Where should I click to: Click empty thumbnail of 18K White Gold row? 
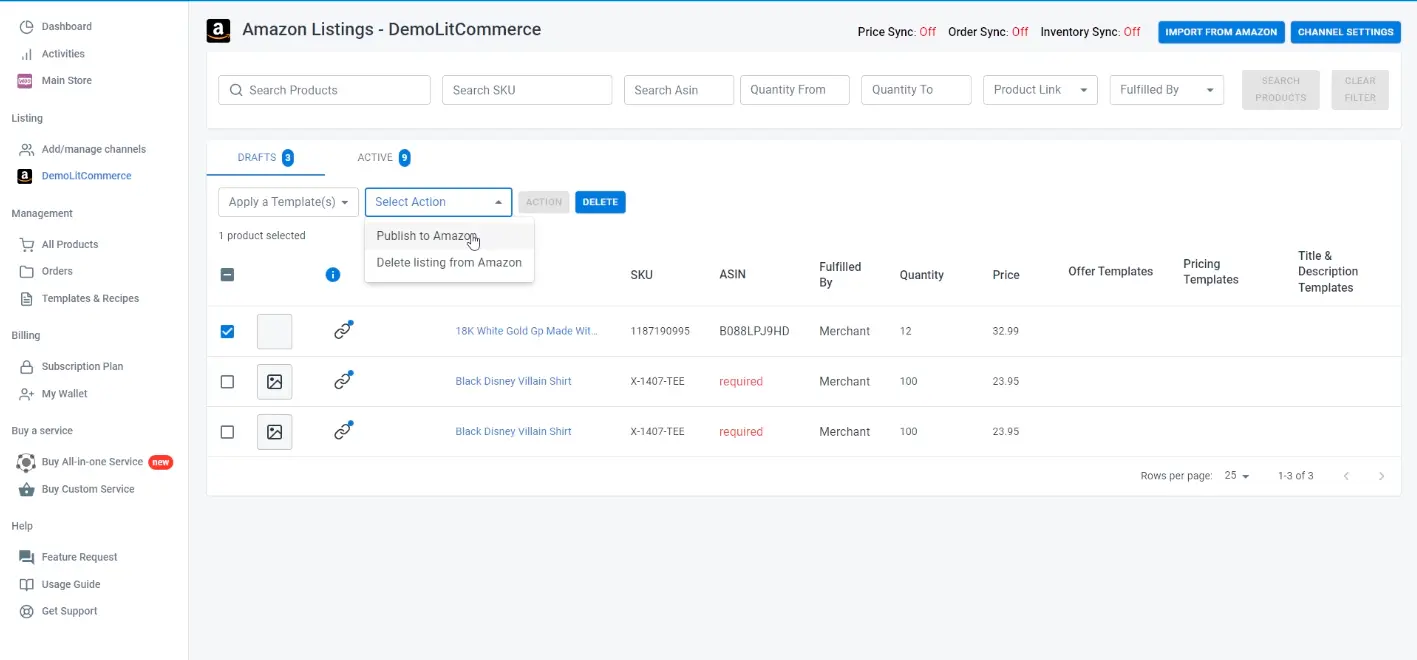[275, 331]
